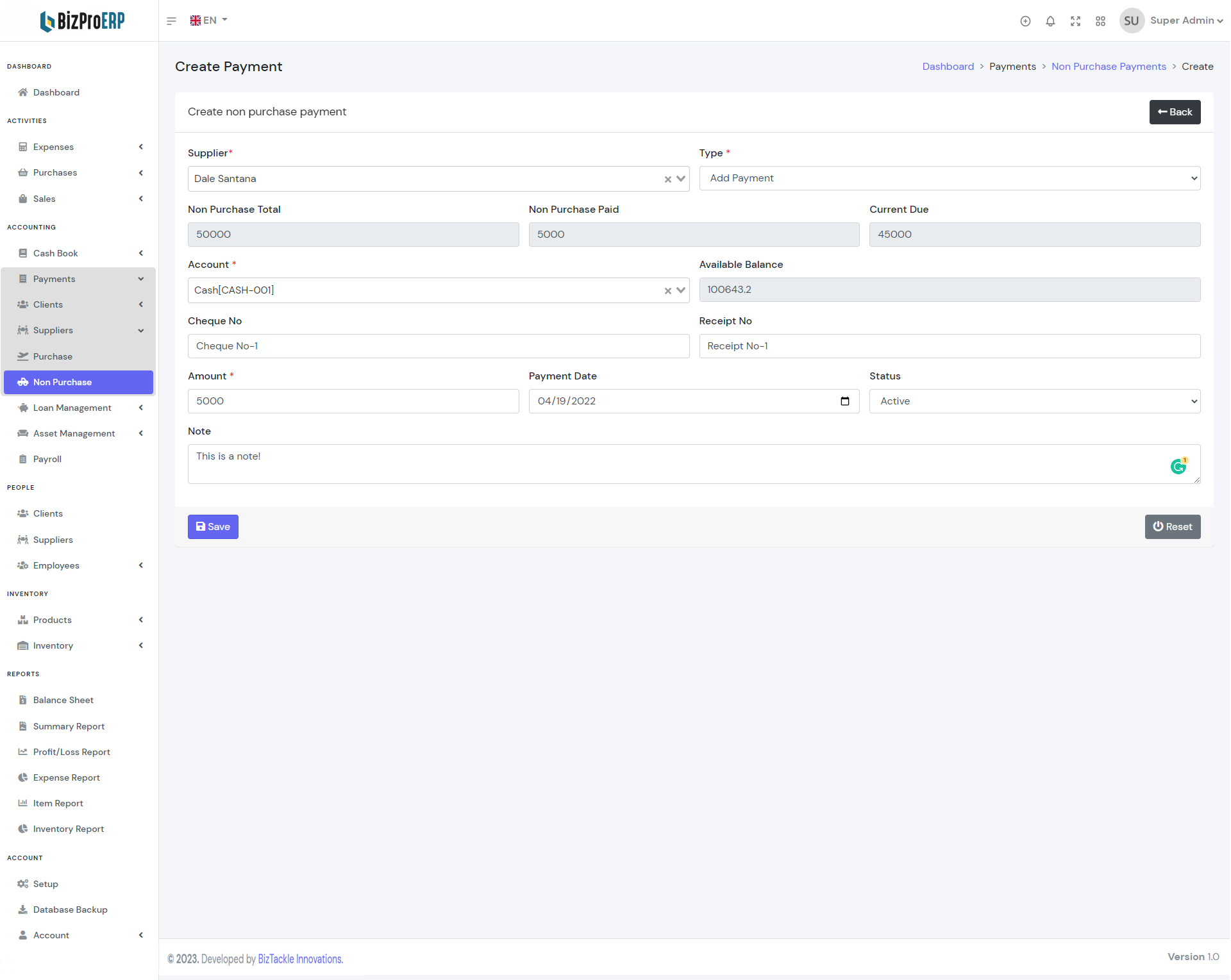Click the Back button
The height and width of the screenshot is (980, 1231).
pyautogui.click(x=1174, y=112)
